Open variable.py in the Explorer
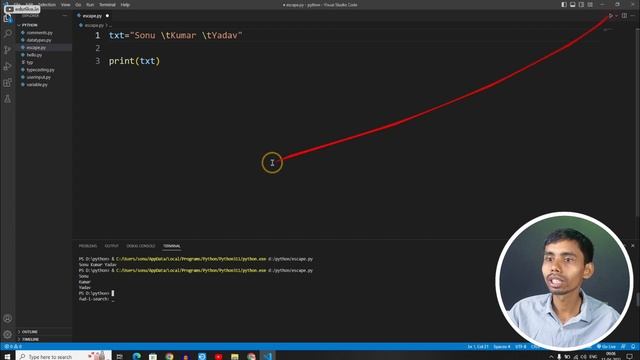The width and height of the screenshot is (640, 360). pyautogui.click(x=37, y=84)
